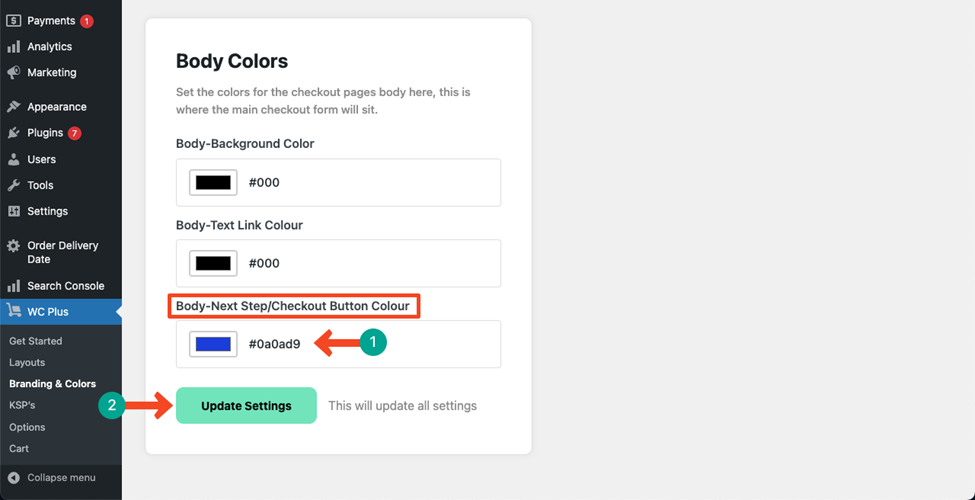Click the Tools wrench icon
This screenshot has height=500, width=975.
[14, 185]
